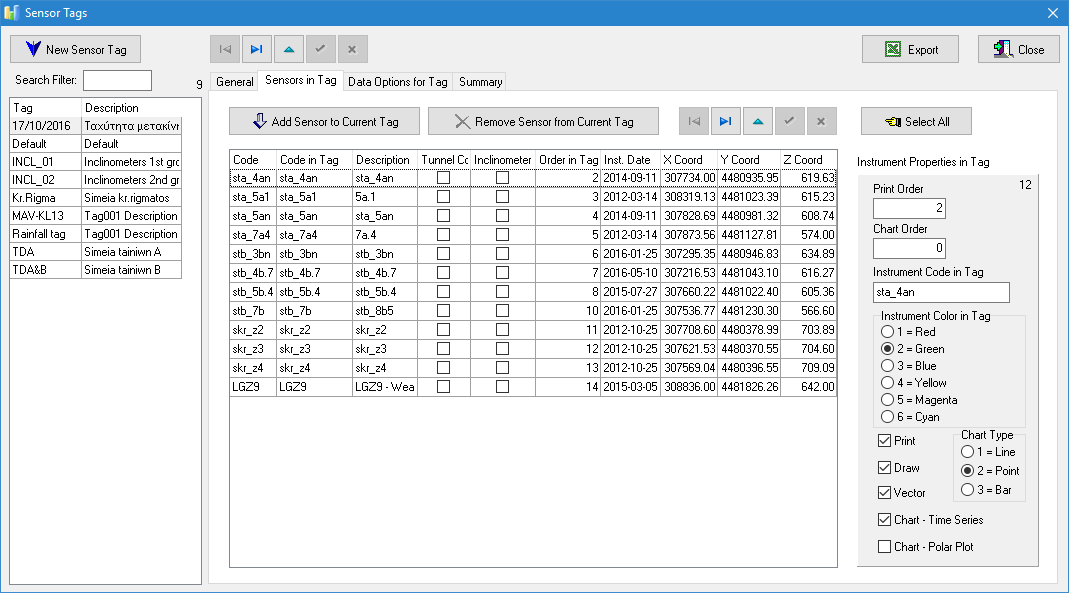Toggle Tunnel checkbox for sta_4an row

point(443,178)
